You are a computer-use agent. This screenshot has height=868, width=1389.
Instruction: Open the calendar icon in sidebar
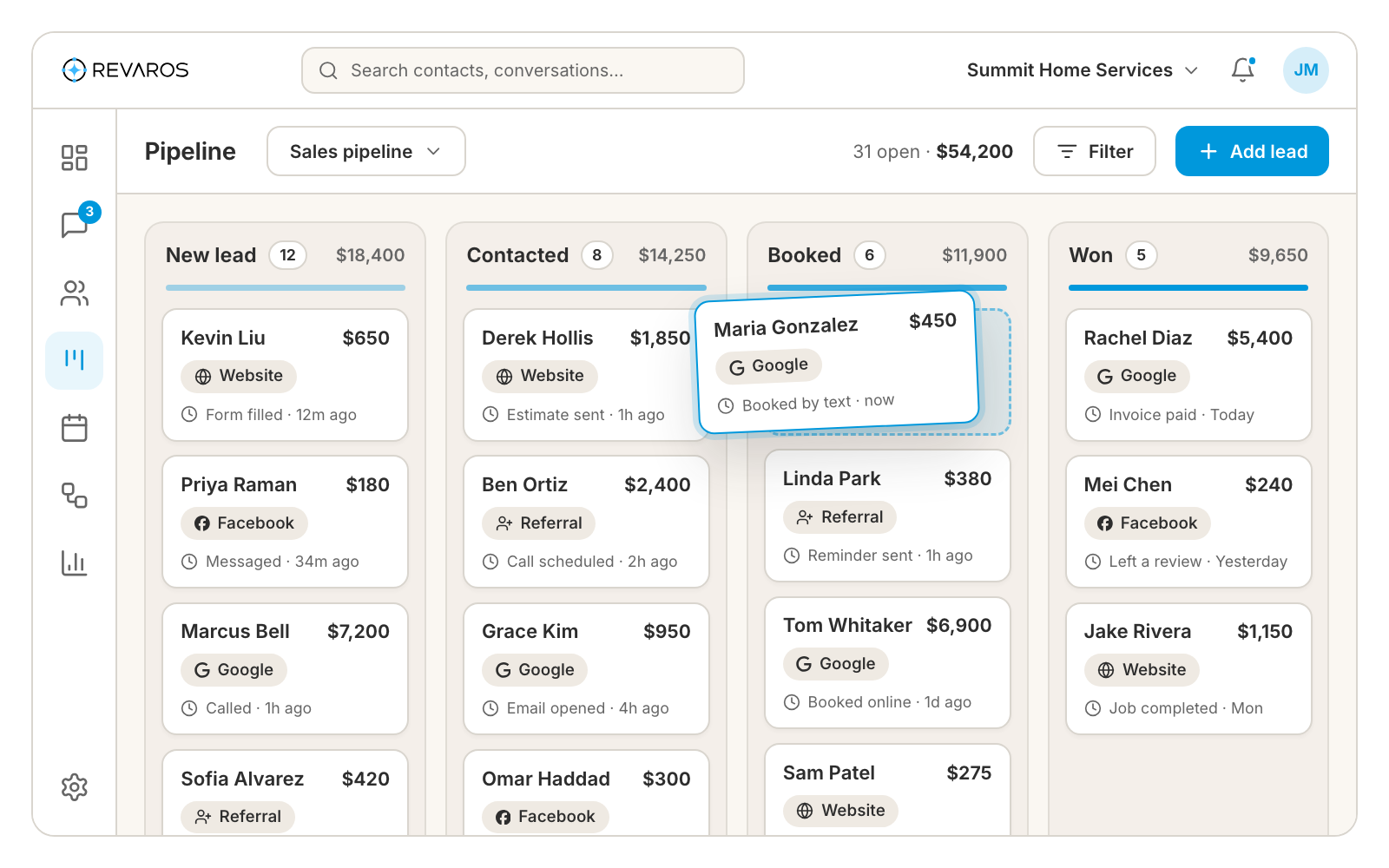click(75, 428)
